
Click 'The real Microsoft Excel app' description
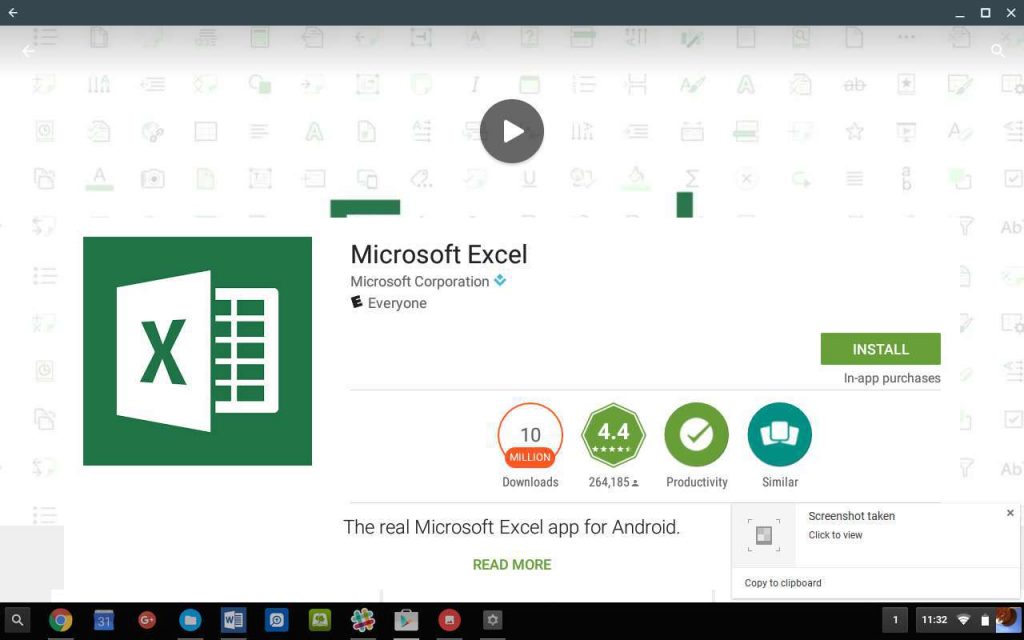511,527
